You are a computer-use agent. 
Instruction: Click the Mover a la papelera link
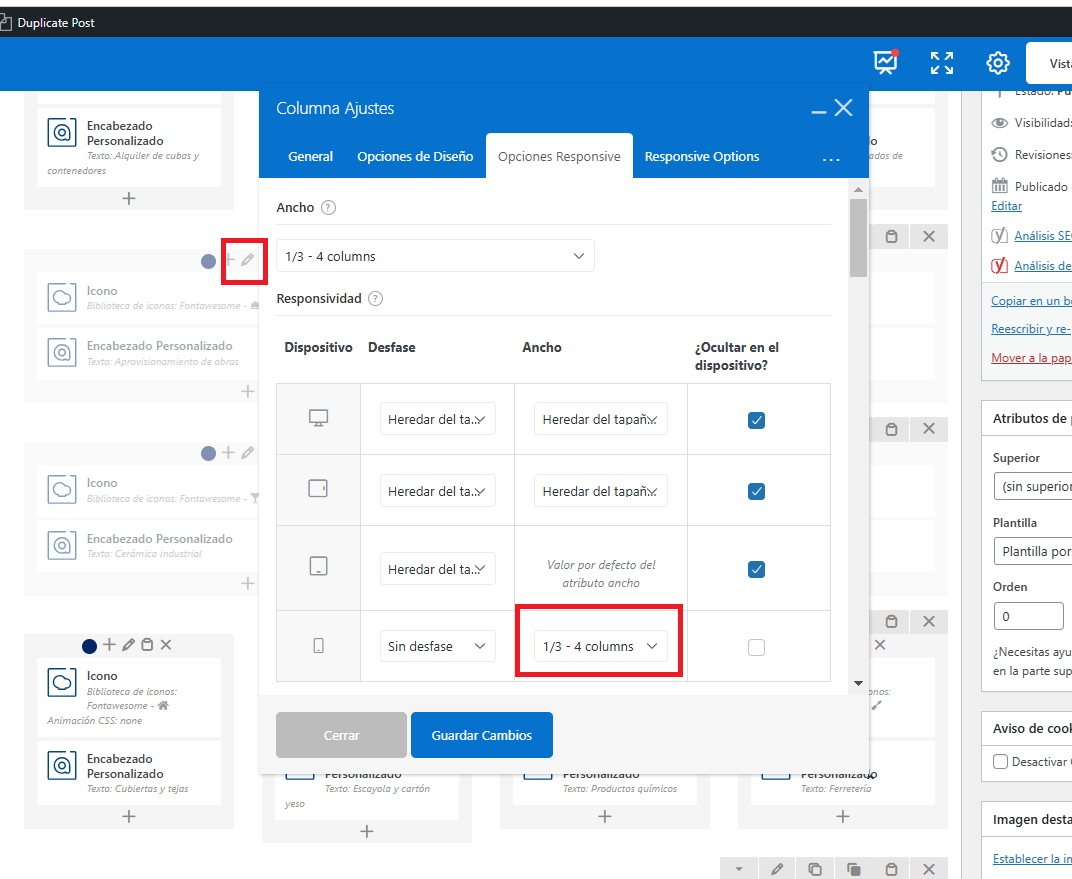1031,358
